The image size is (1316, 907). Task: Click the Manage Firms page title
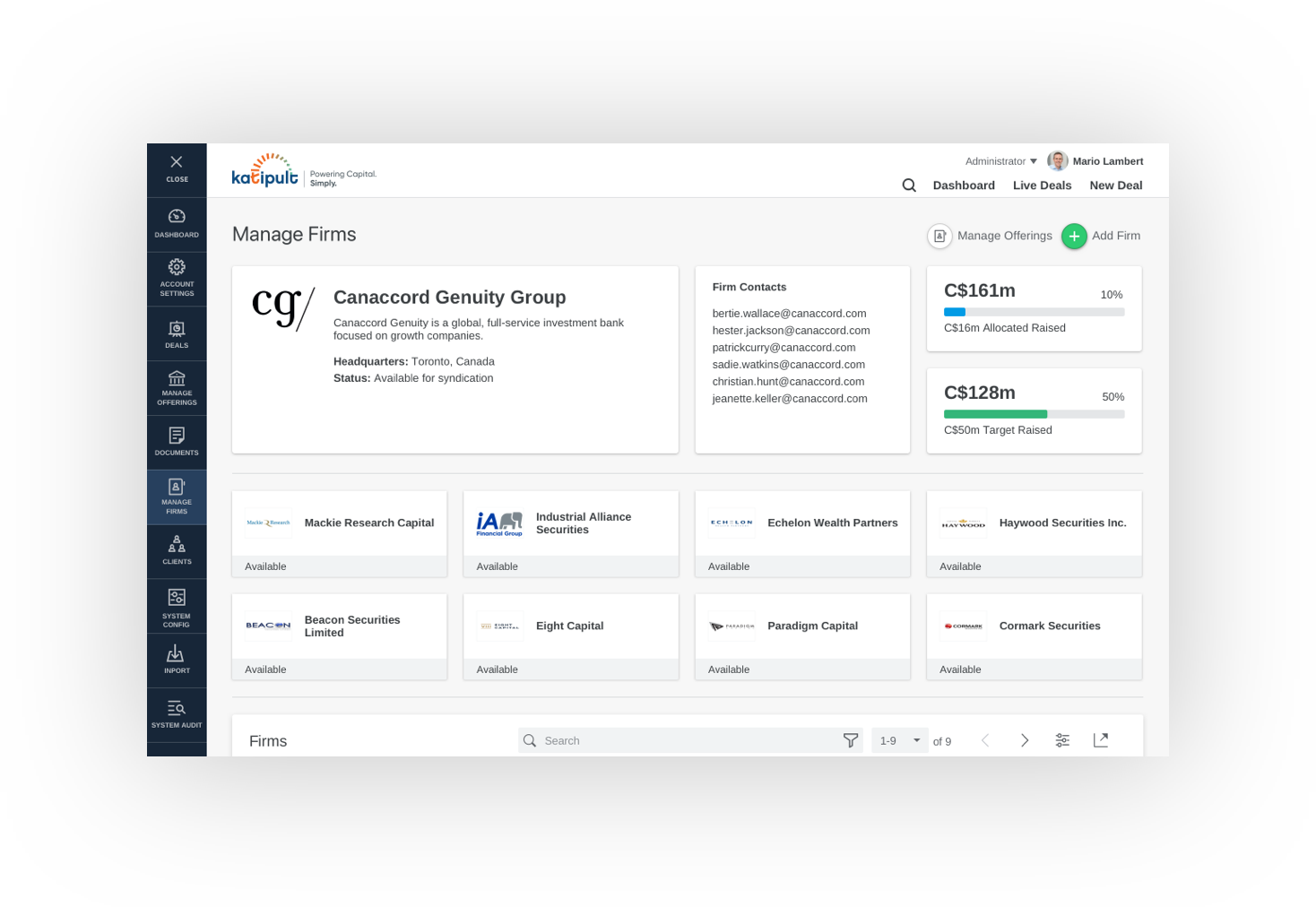[x=294, y=235]
